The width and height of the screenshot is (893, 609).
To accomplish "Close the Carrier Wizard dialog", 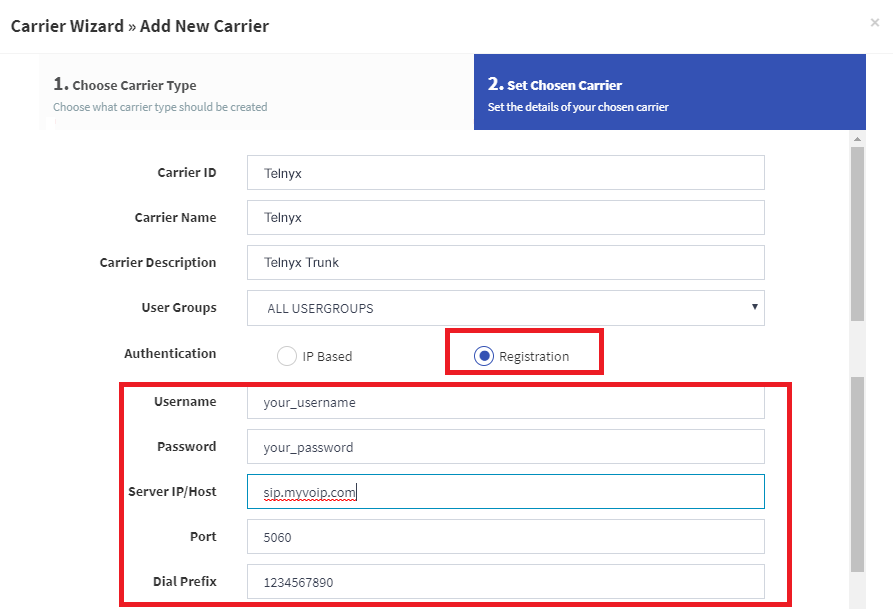I will pos(874,22).
